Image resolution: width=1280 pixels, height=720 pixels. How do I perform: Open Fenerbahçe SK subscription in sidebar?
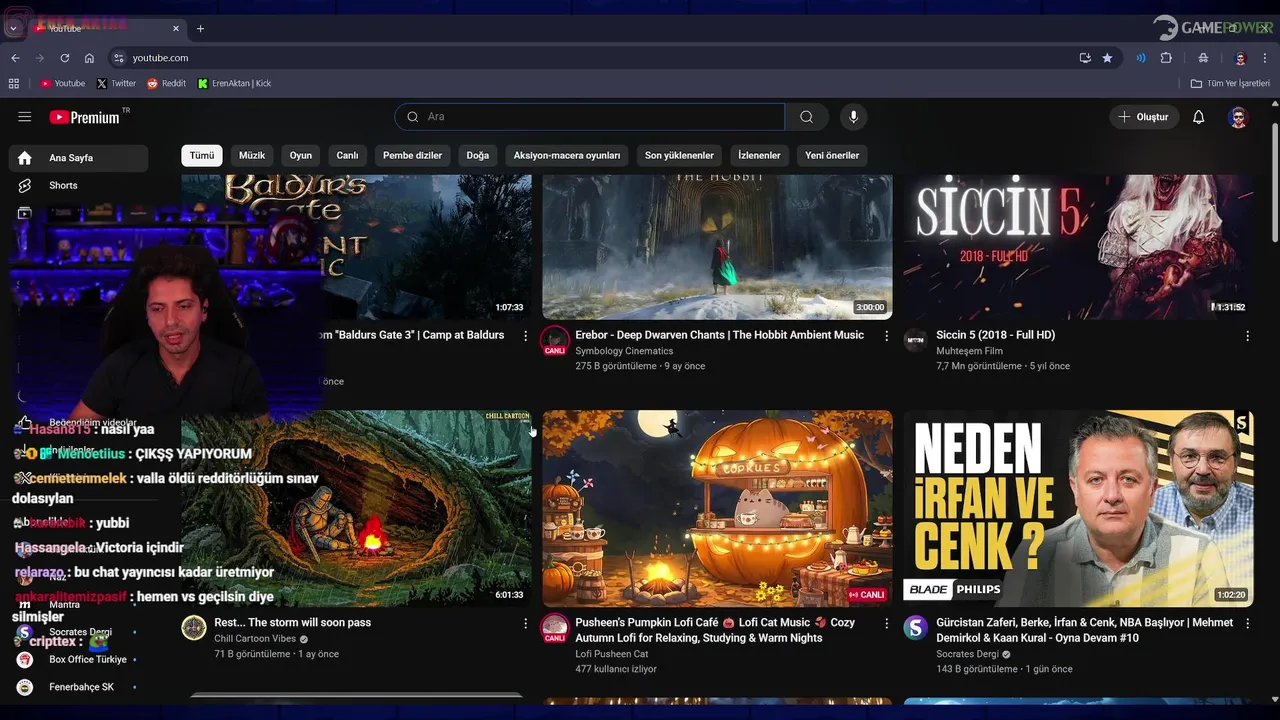78,687
